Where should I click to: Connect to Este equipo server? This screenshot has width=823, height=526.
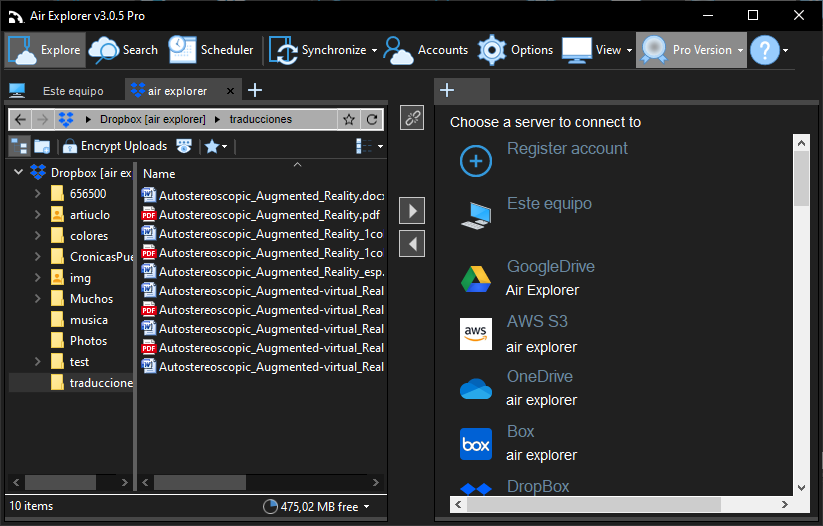coord(526,214)
